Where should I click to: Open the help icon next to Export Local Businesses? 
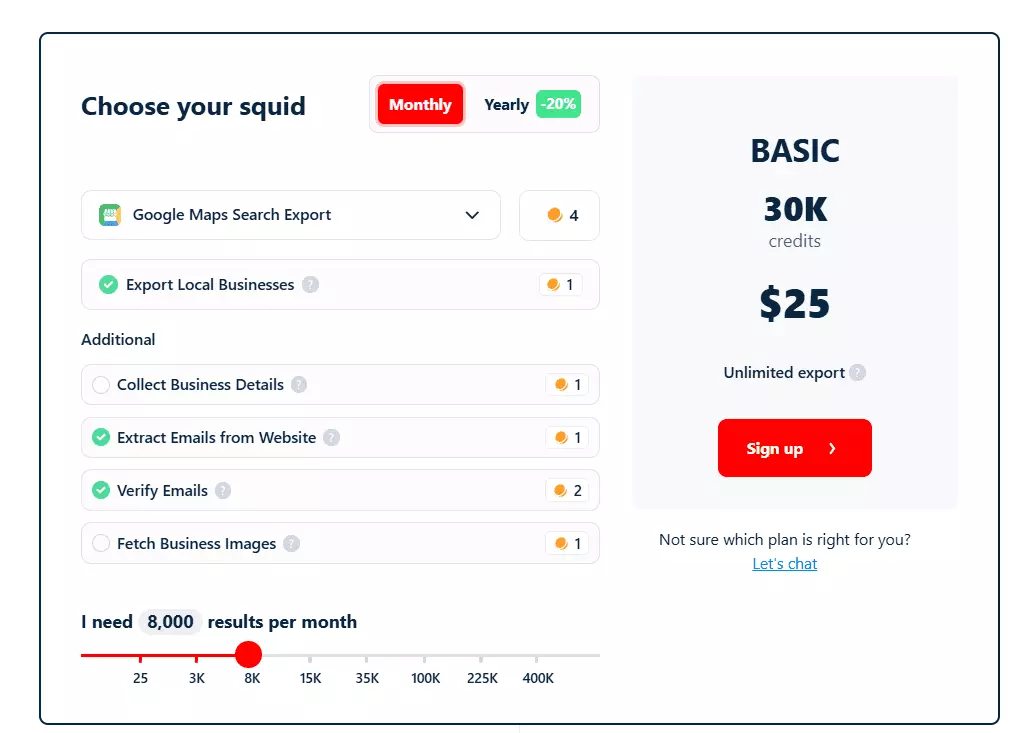tap(311, 284)
